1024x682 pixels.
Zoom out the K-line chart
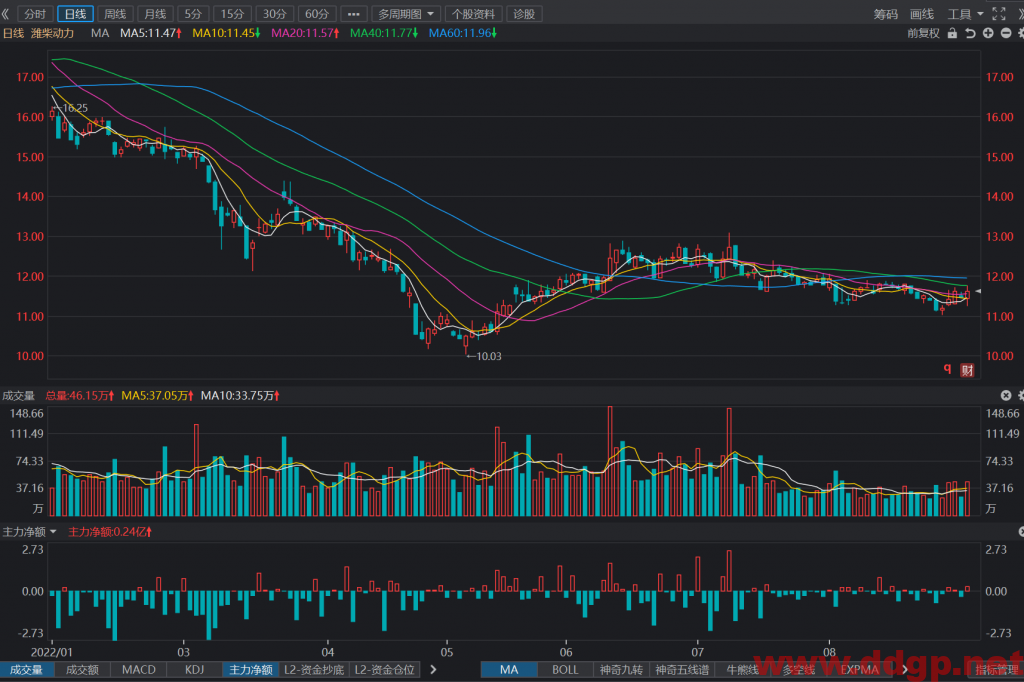tap(1006, 33)
